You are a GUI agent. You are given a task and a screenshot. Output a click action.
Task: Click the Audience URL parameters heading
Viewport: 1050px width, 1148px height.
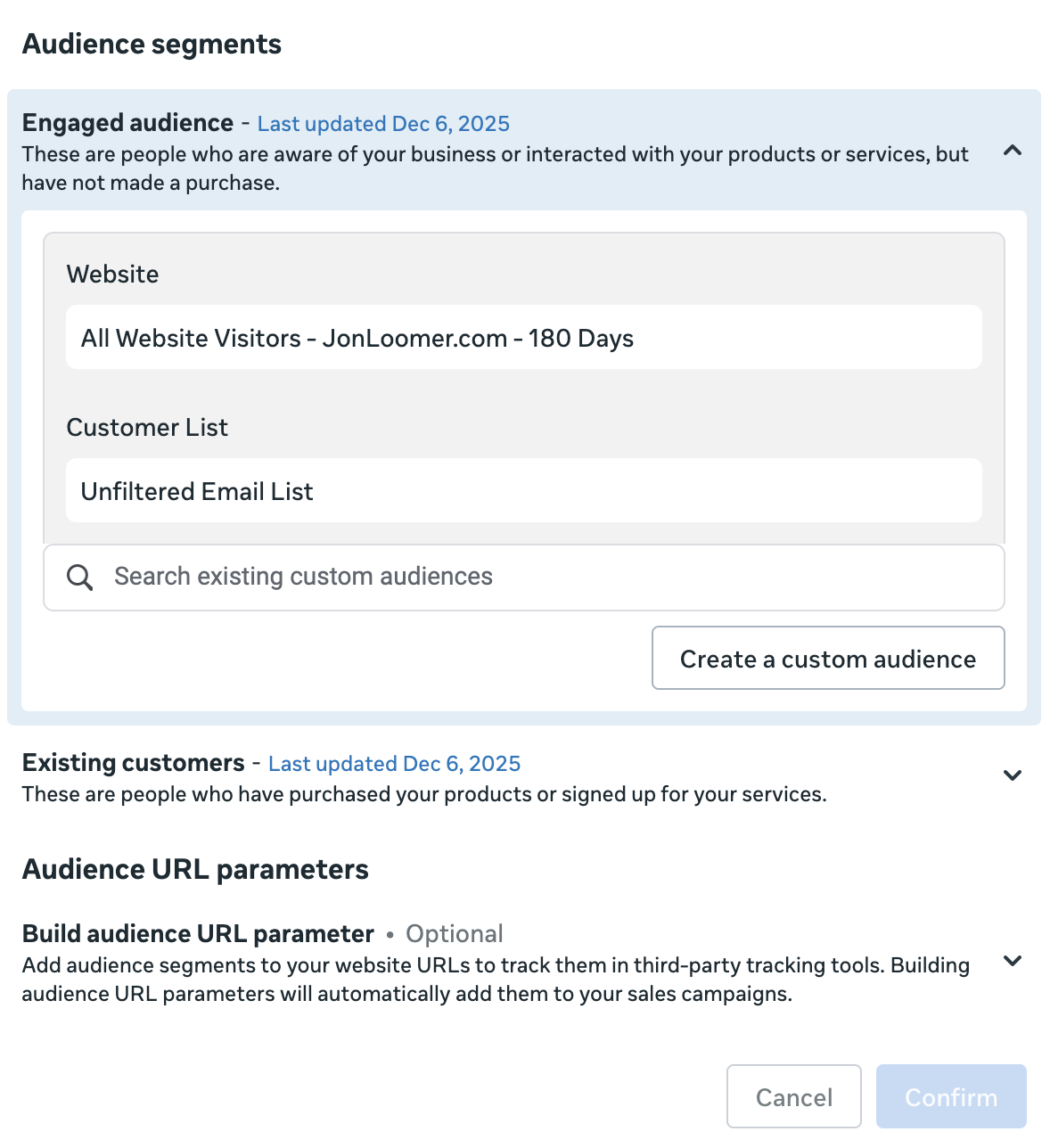click(195, 869)
